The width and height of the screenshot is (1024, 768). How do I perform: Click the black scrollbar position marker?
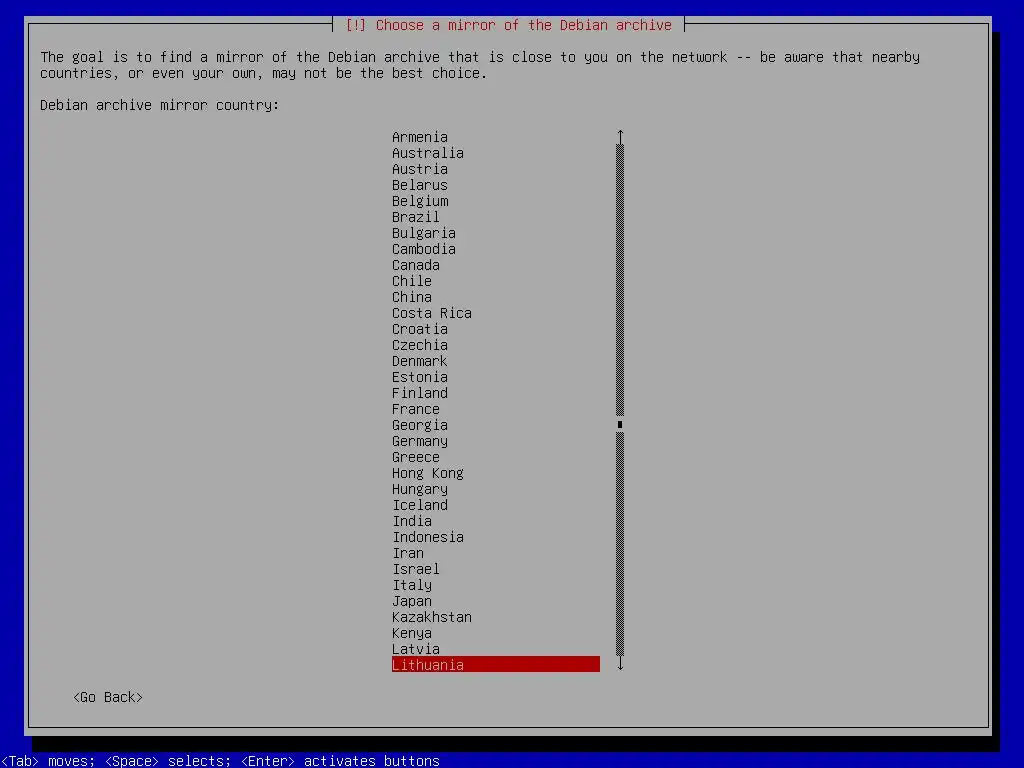620,424
